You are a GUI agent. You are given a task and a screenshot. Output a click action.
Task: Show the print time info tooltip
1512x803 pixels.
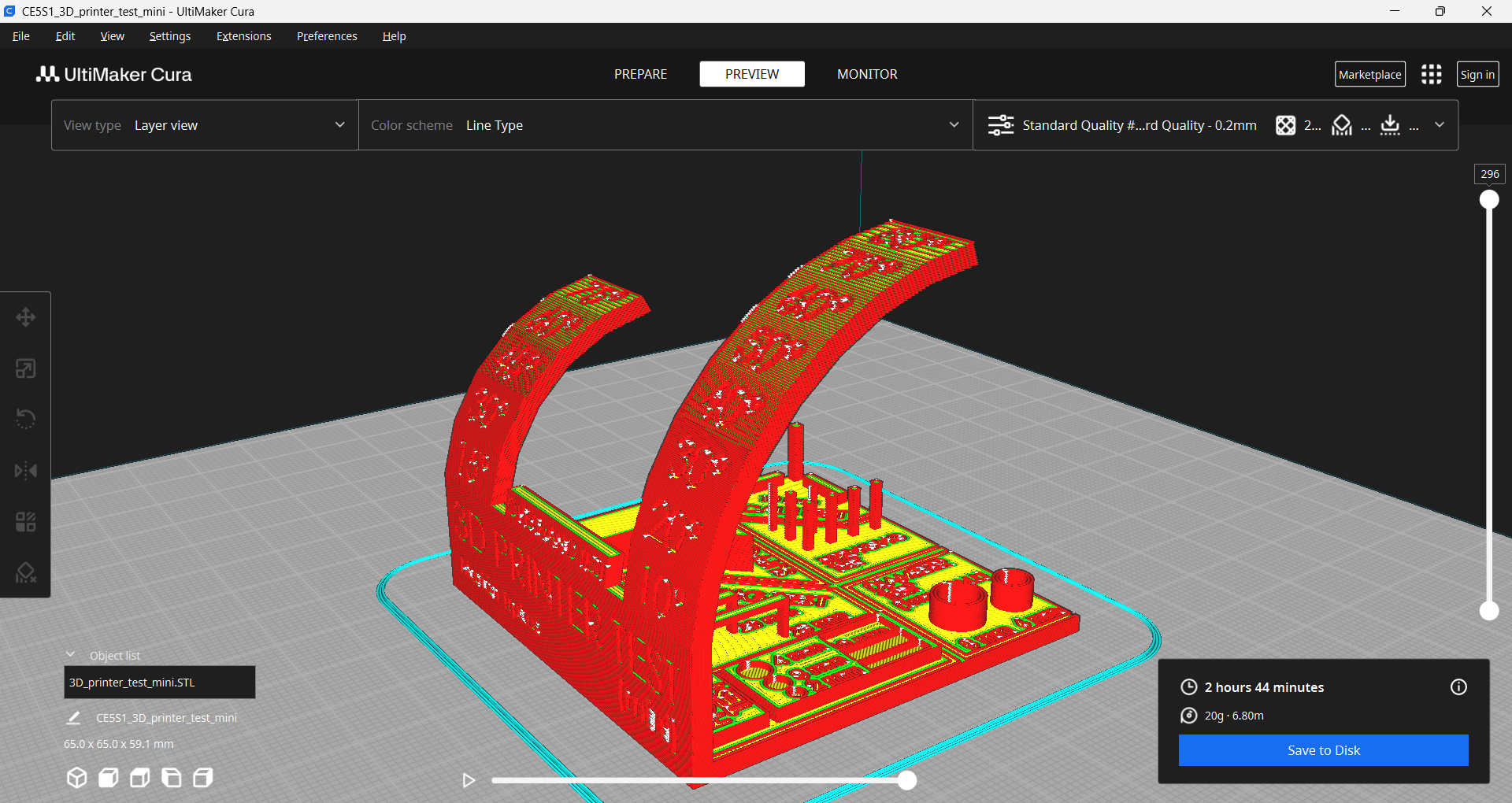[x=1458, y=686]
